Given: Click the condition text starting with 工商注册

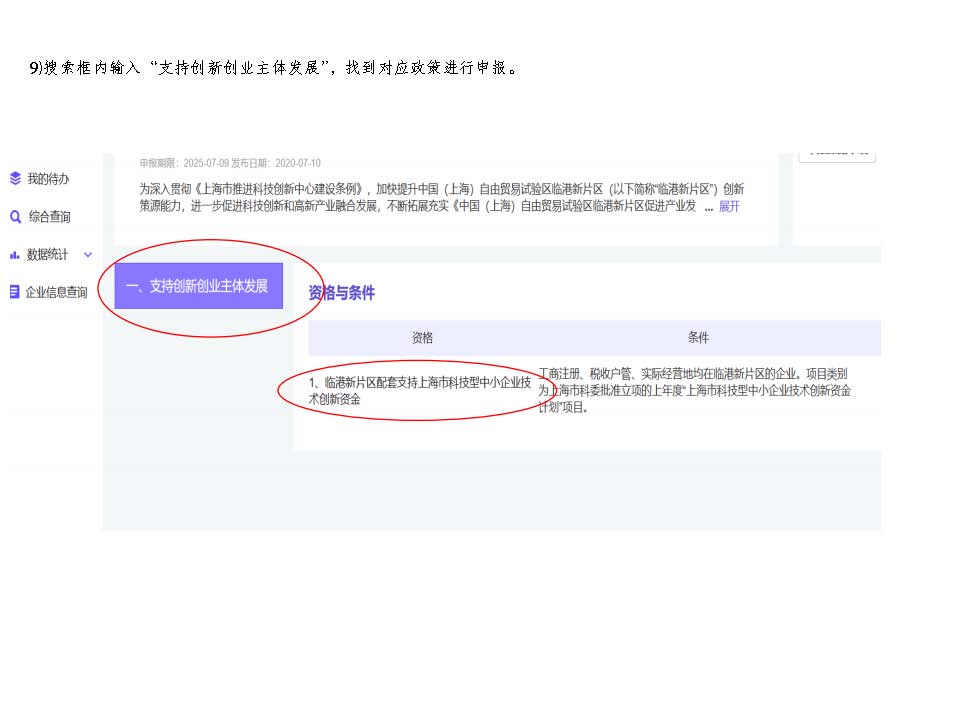Looking at the screenshot, I should 694,390.
